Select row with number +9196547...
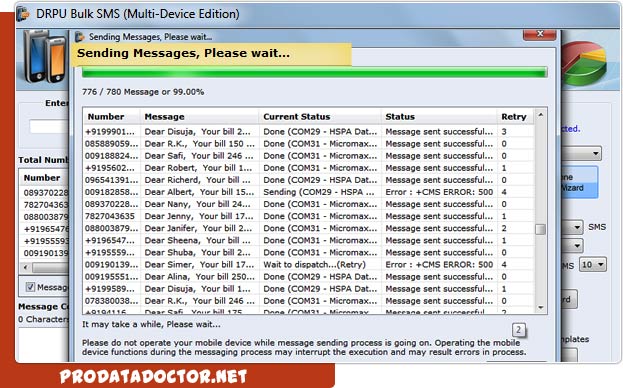 coord(309,240)
